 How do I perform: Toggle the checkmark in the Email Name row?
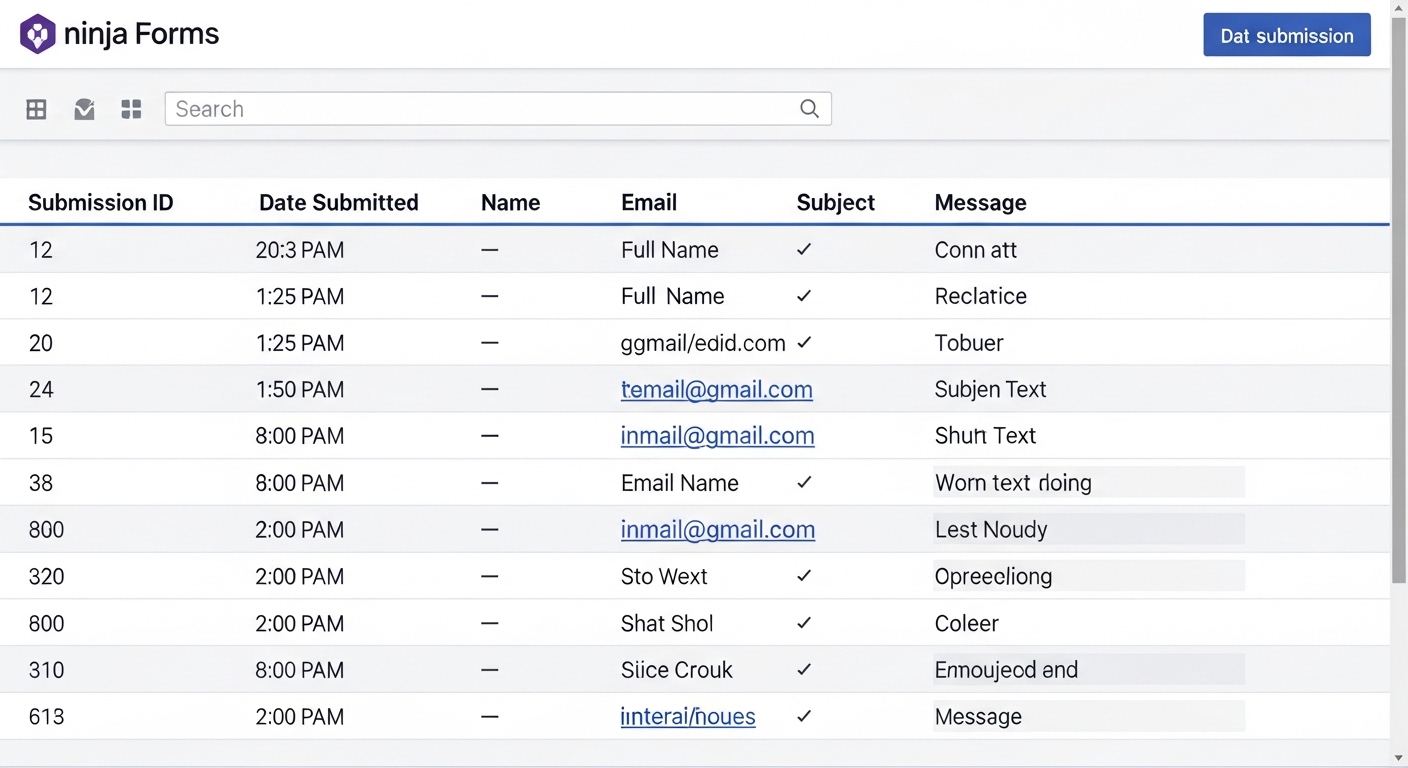tap(804, 482)
